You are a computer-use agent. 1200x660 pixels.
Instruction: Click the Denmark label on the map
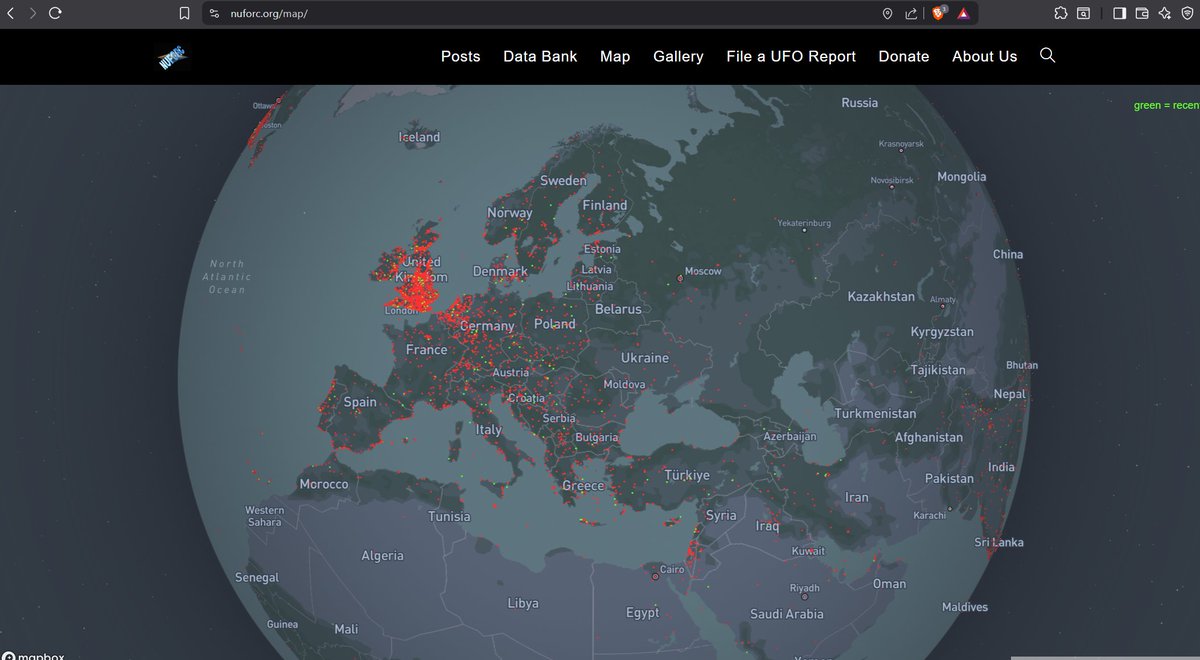pyautogui.click(x=500, y=271)
